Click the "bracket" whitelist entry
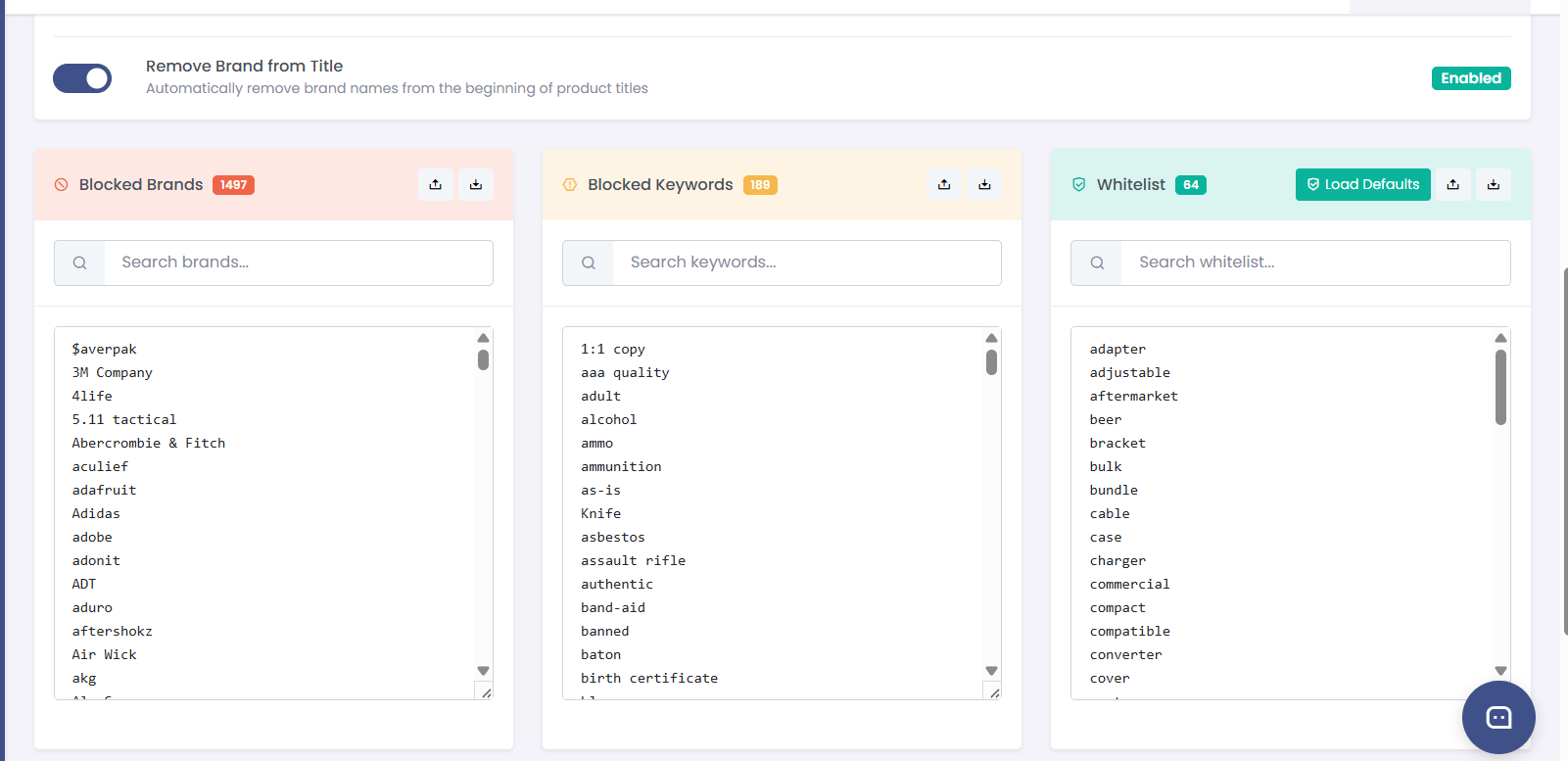Screen dimensions: 1568x761 (x=1117, y=444)
